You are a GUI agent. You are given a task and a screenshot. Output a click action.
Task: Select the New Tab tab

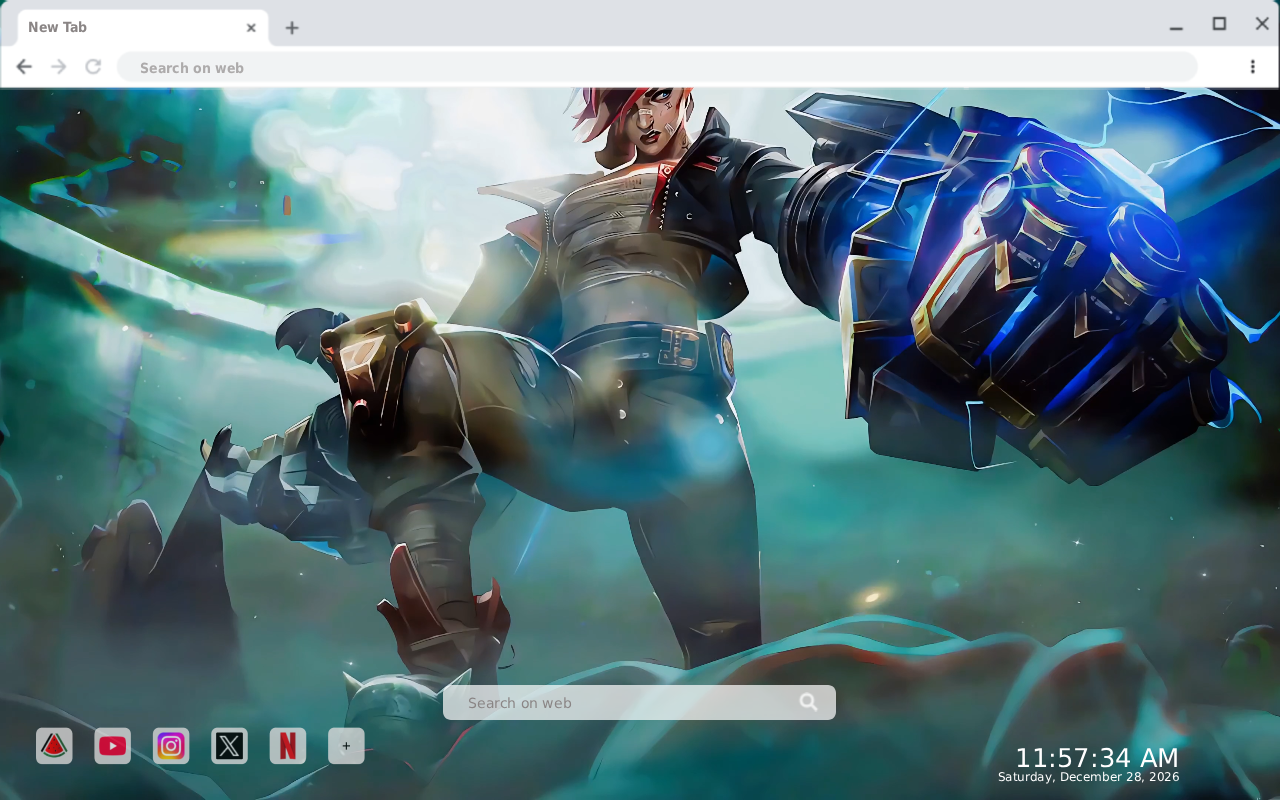click(x=143, y=28)
